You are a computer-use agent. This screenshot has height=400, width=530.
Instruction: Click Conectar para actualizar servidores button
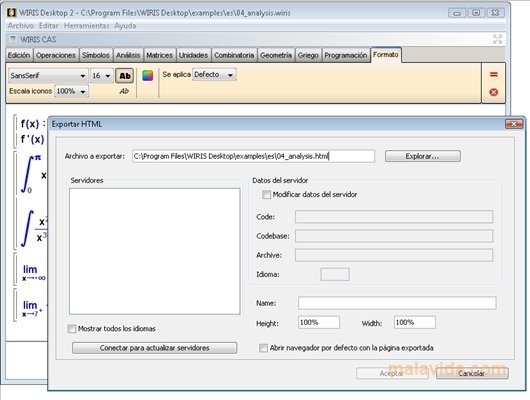[x=154, y=348]
